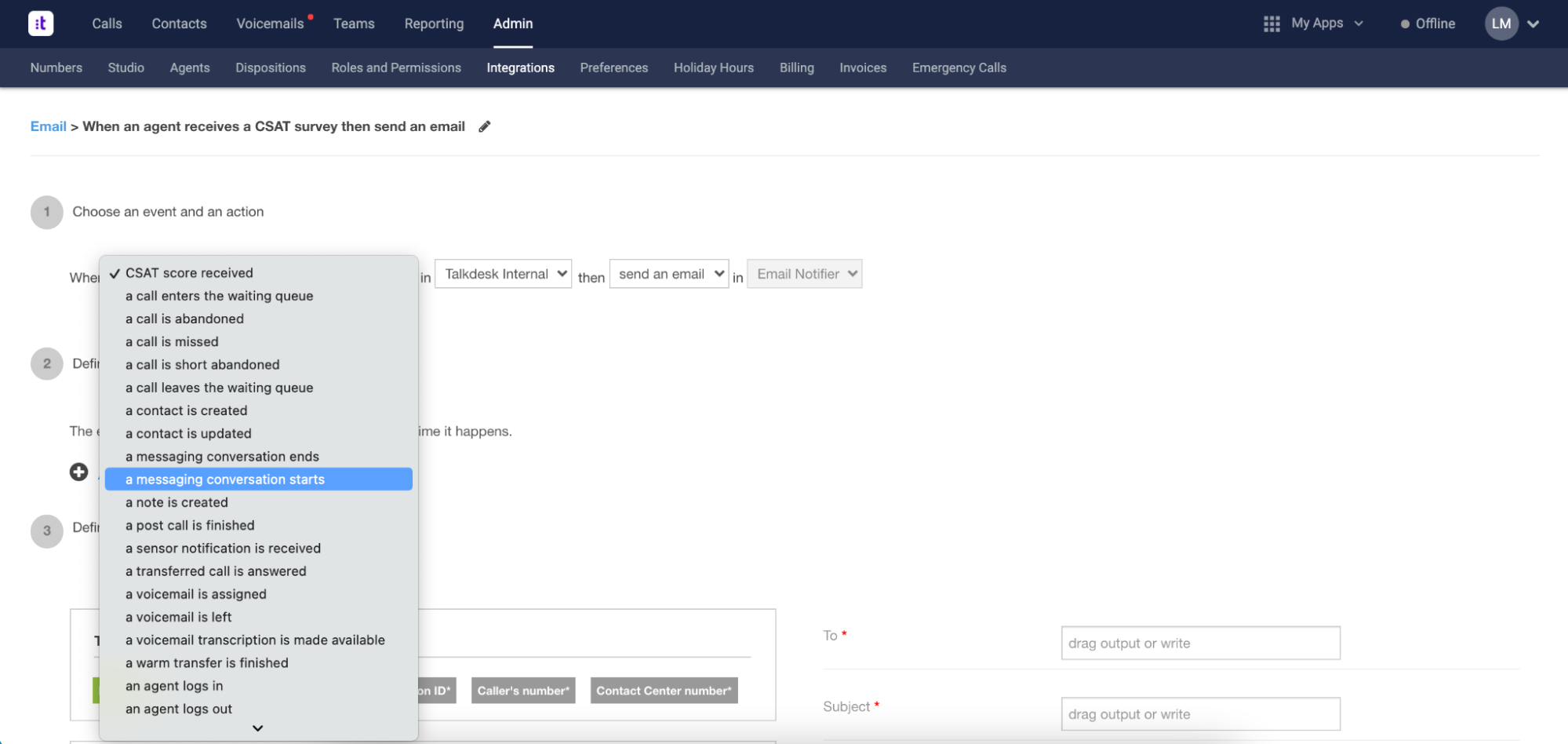The image size is (1568, 744).
Task: Click the LM user avatar
Action: click(1501, 24)
